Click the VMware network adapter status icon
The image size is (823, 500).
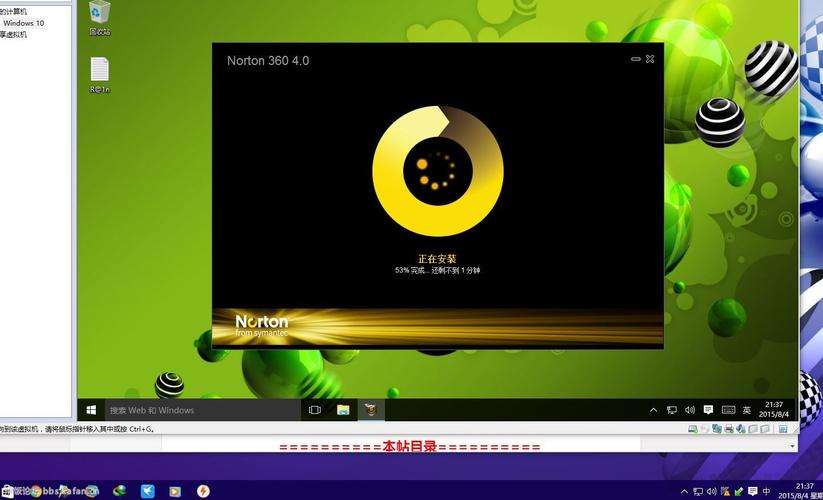click(717, 429)
